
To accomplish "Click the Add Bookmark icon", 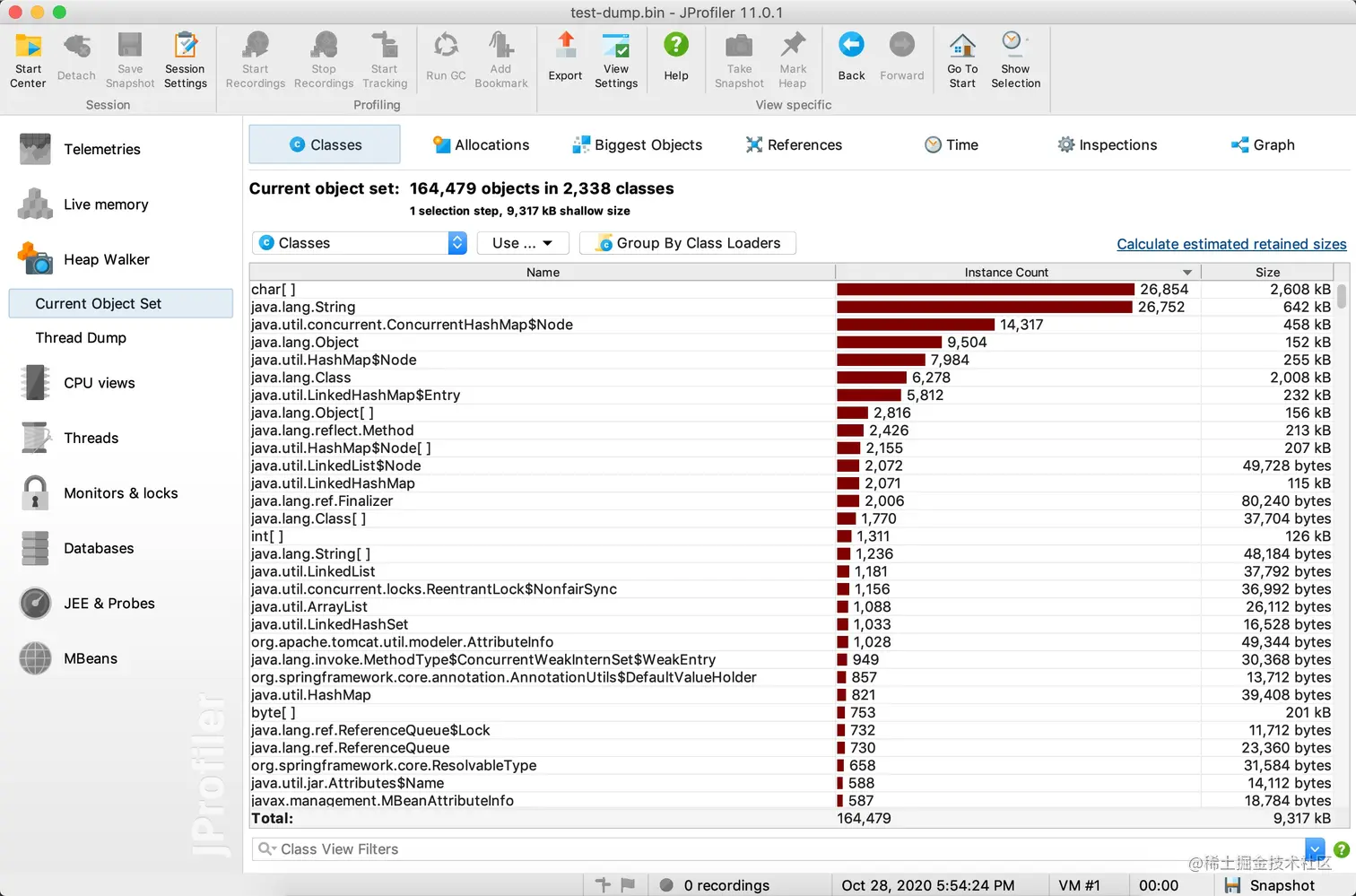I will coord(501,59).
